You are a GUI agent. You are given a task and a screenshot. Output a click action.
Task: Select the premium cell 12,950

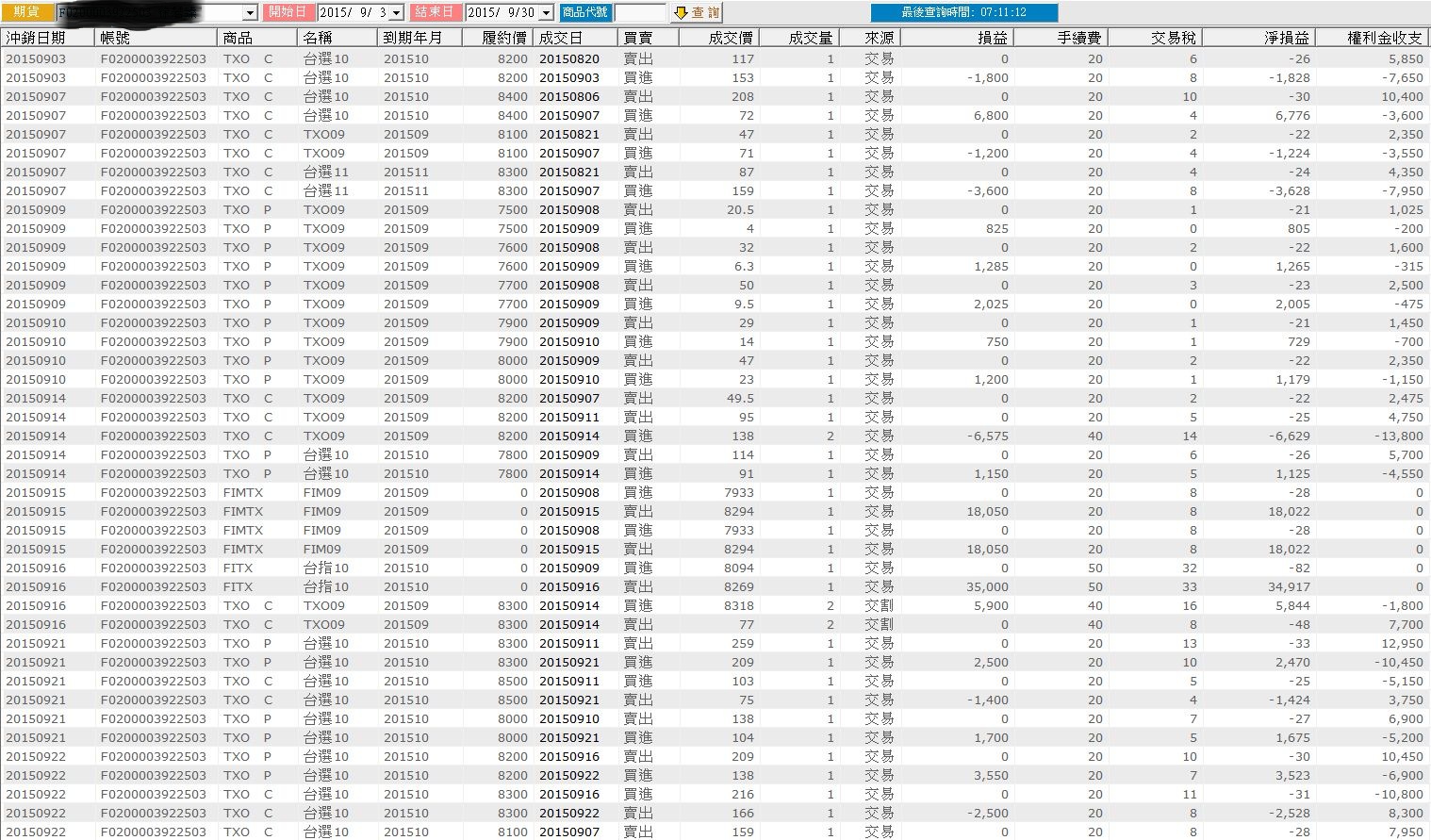point(1402,643)
